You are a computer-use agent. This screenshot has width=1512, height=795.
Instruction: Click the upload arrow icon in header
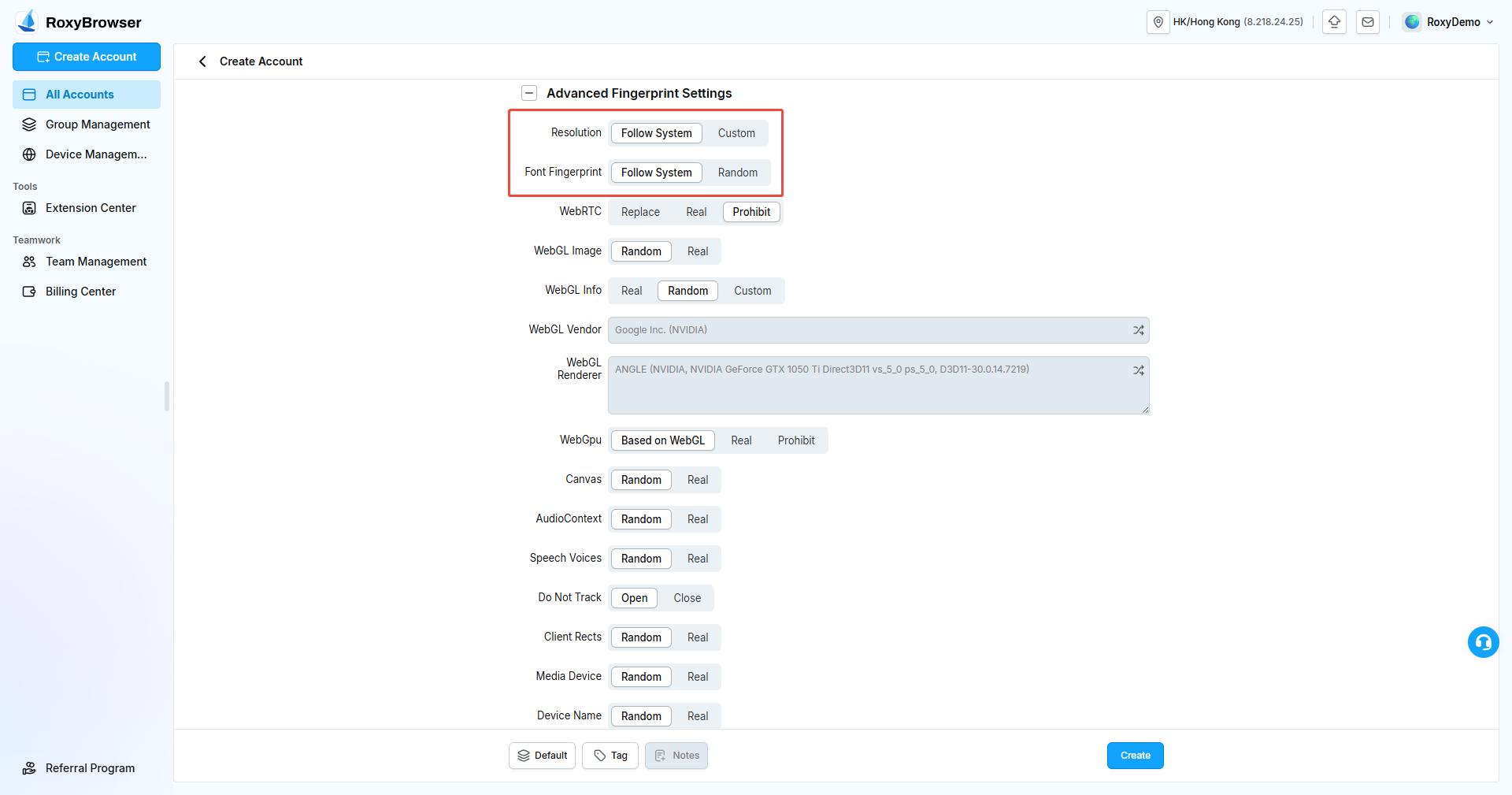(x=1334, y=22)
